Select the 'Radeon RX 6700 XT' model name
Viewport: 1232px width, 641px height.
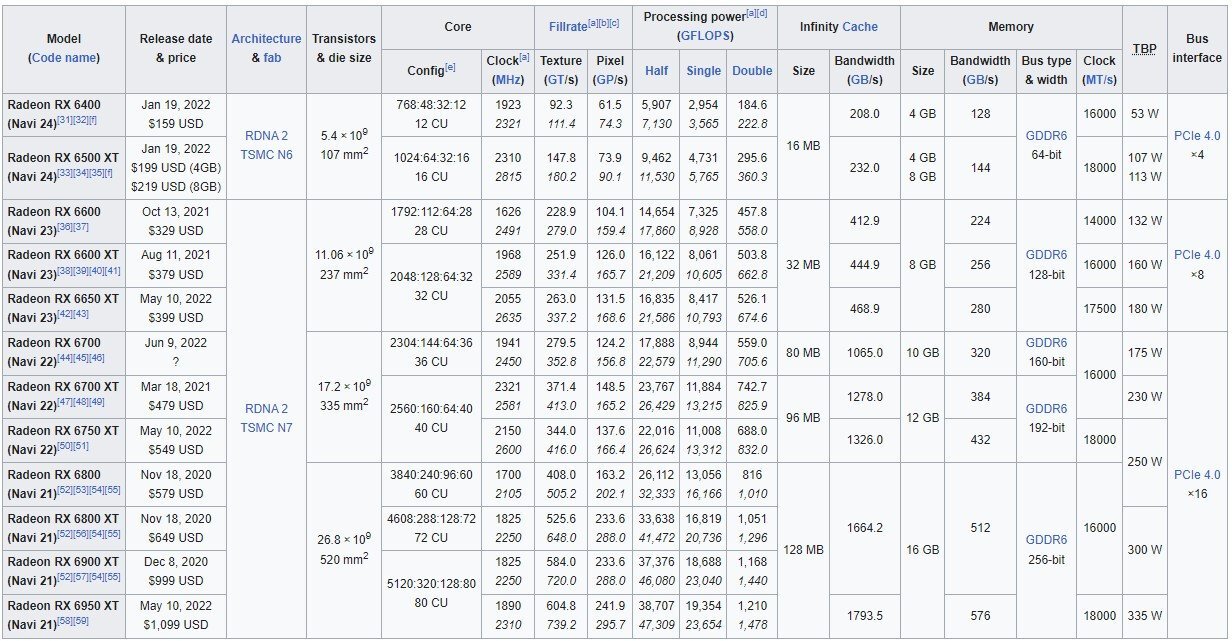(63, 386)
